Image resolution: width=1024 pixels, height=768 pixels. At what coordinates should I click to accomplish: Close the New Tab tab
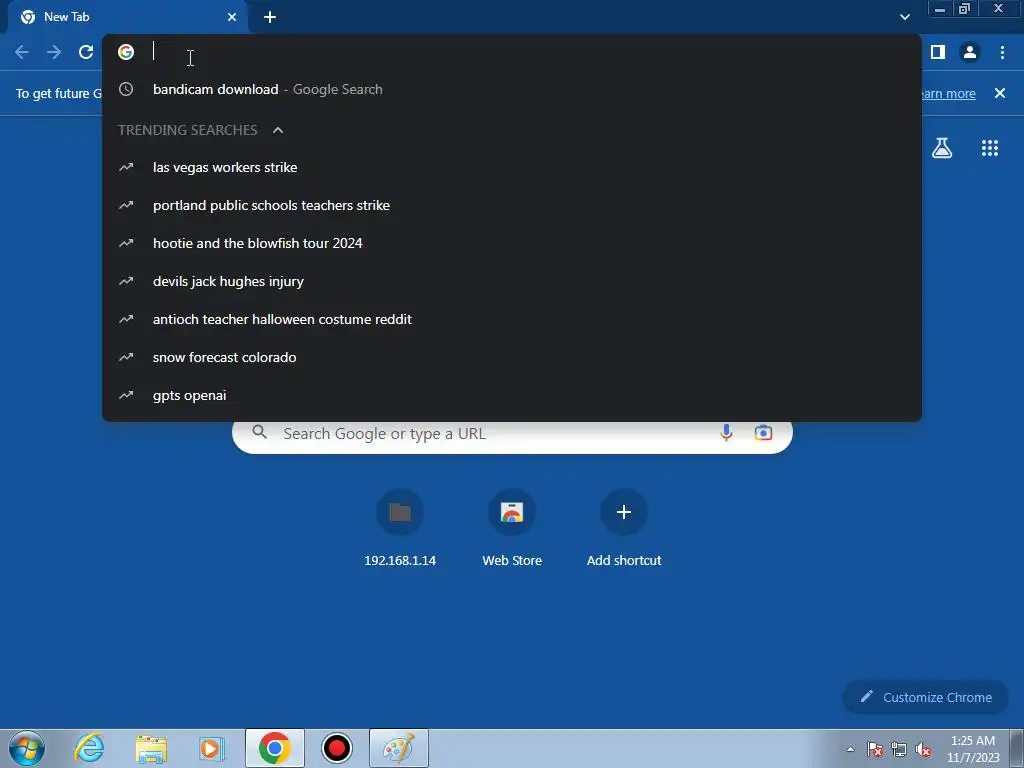pyautogui.click(x=232, y=17)
